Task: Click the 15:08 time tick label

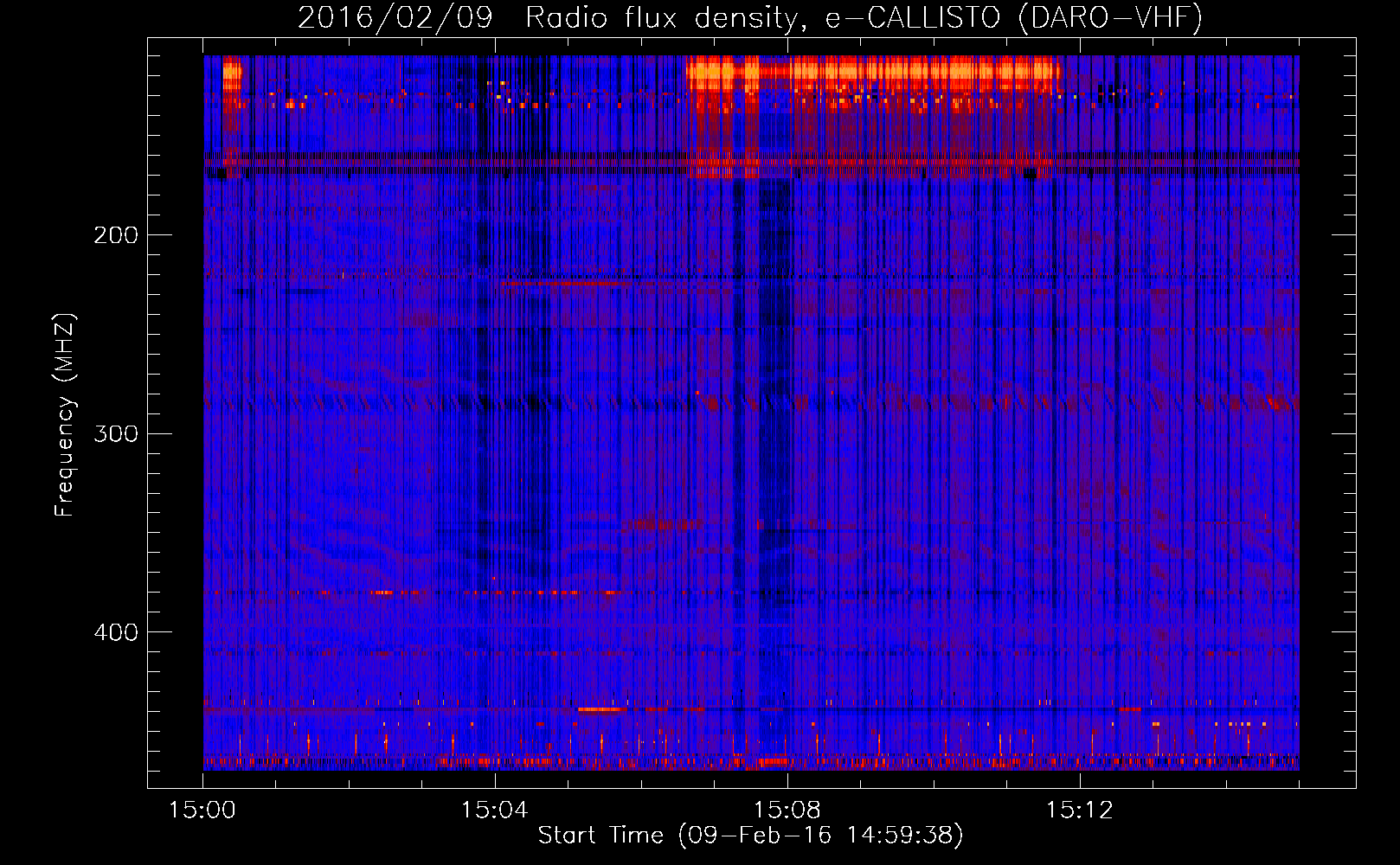Action: 787,811
